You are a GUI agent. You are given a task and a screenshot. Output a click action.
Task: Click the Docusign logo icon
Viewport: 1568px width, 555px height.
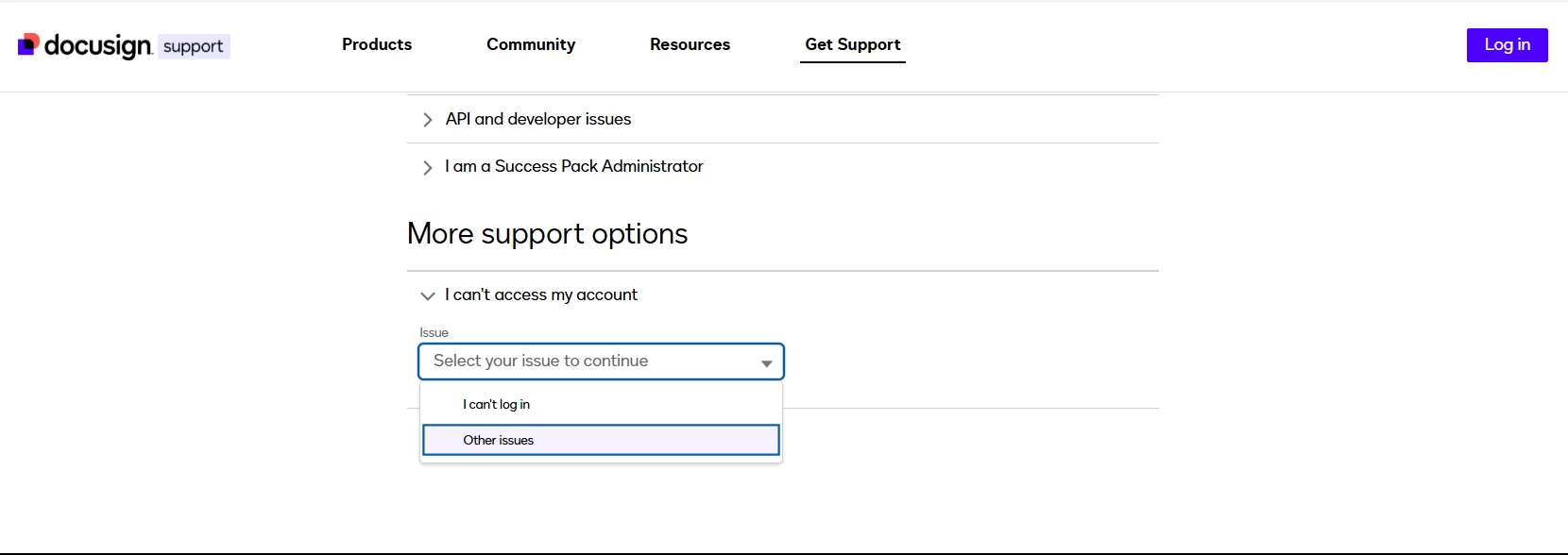(x=29, y=44)
